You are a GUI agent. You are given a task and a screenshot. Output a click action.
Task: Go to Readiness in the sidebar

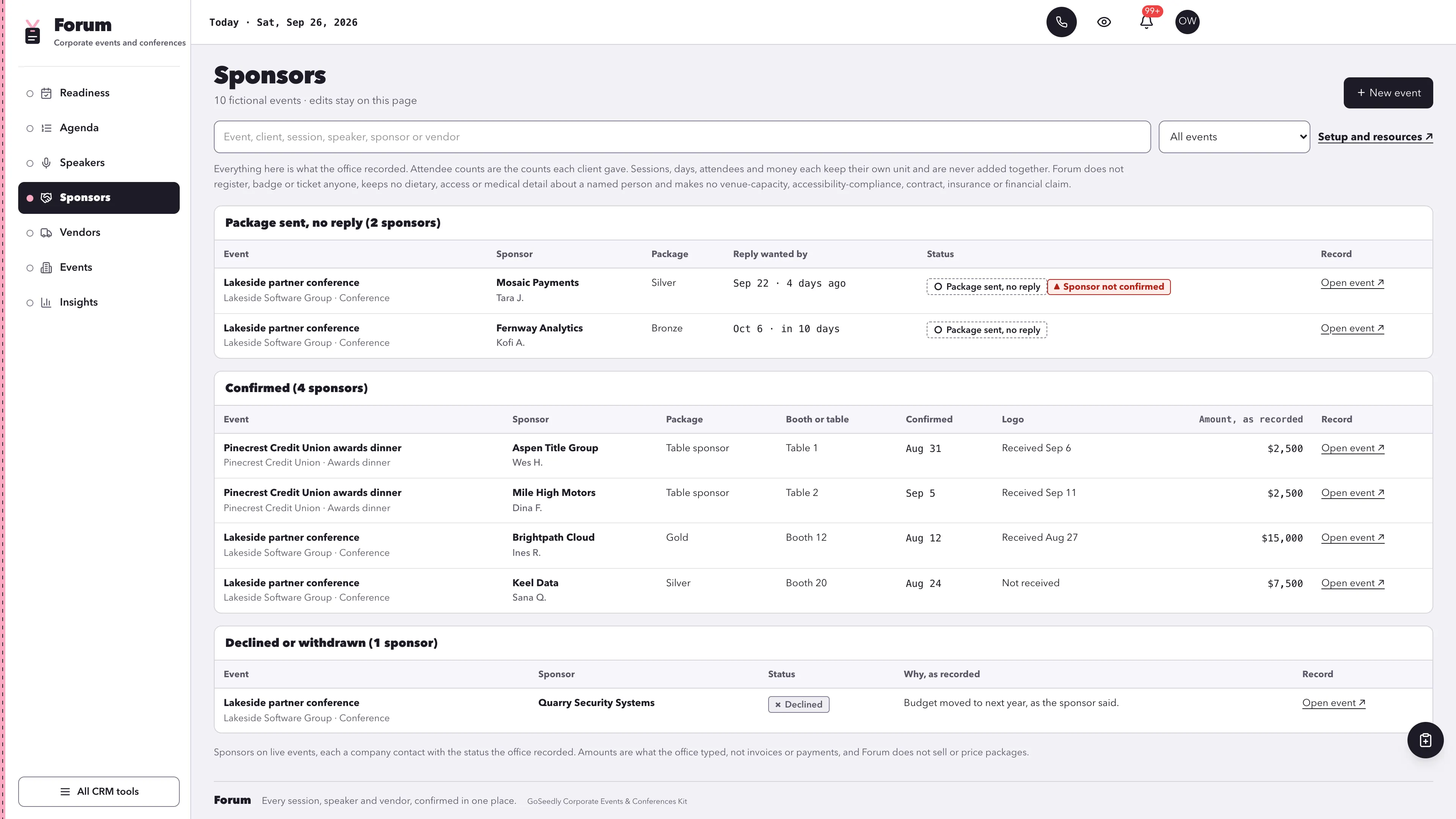[99, 93]
